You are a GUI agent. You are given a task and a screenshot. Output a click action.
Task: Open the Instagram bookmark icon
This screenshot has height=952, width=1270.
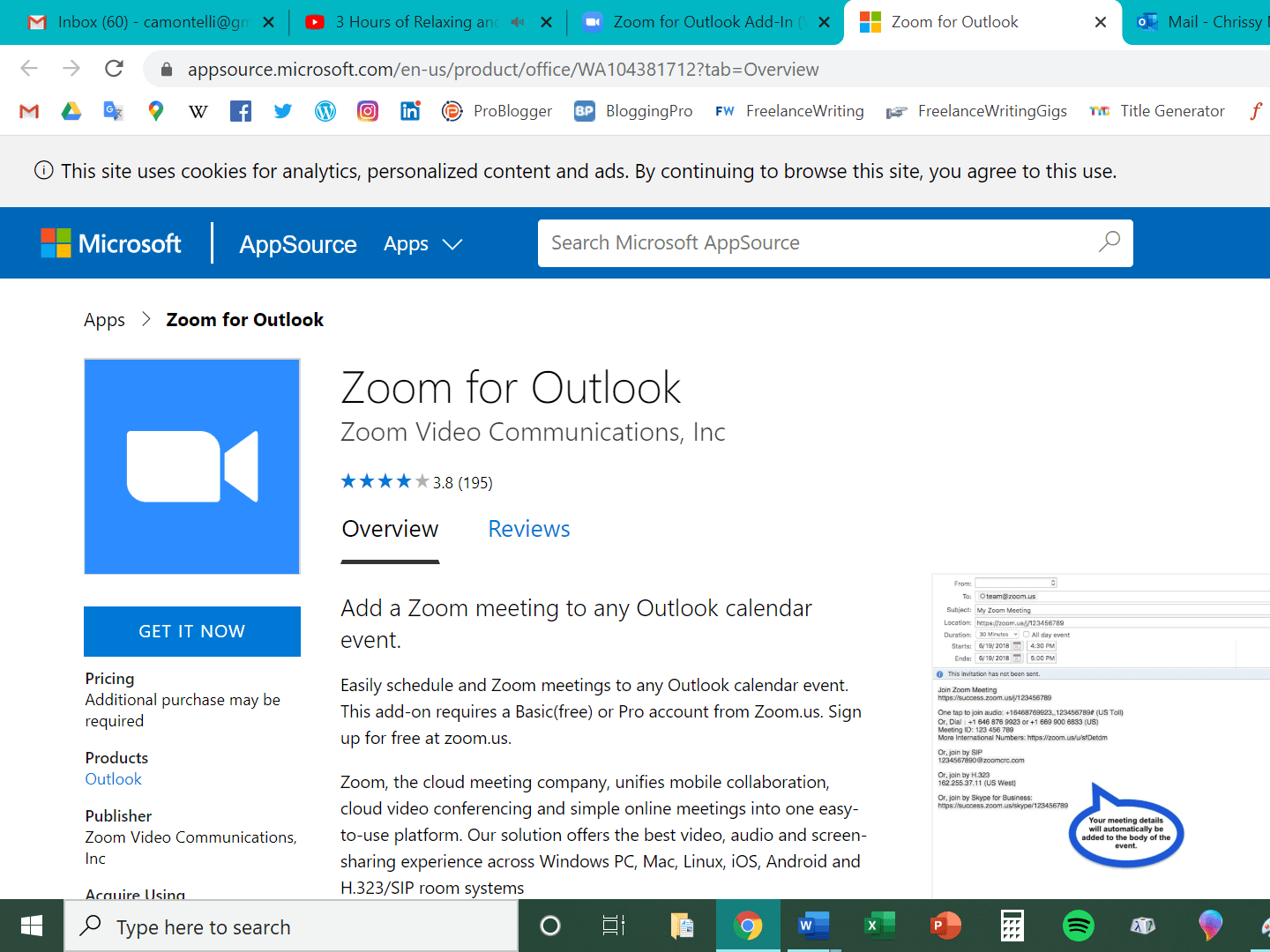click(368, 111)
